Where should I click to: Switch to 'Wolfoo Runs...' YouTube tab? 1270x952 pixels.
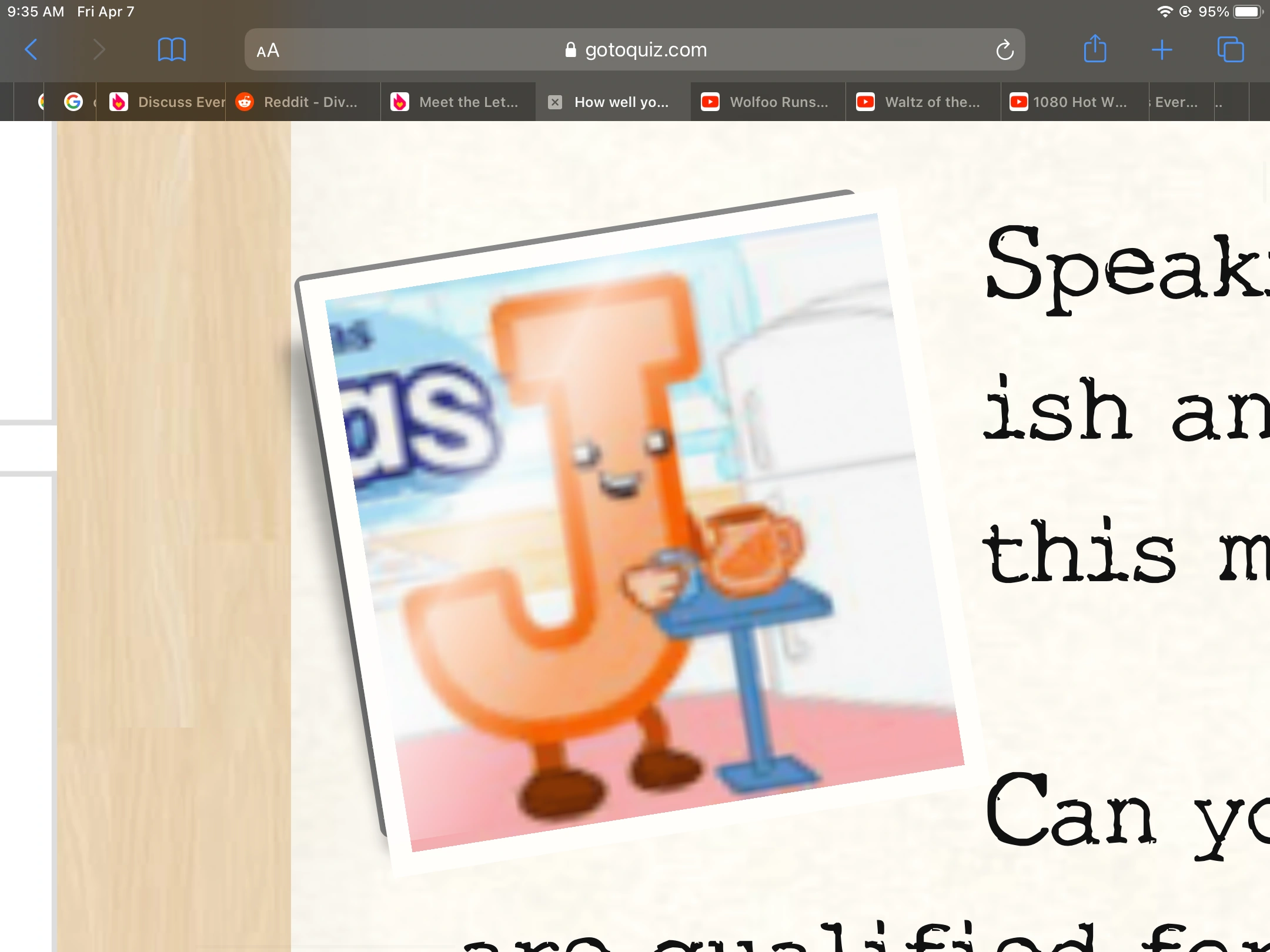[778, 102]
